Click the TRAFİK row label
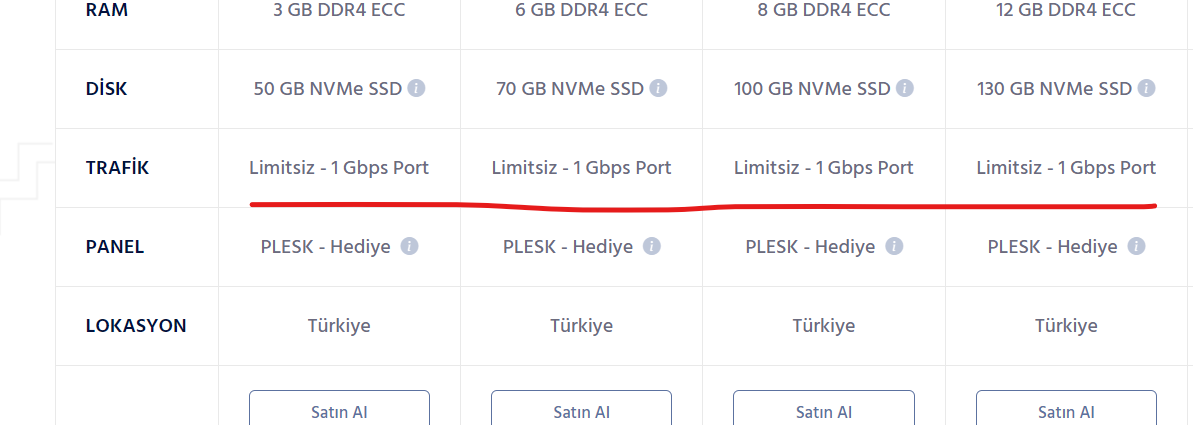 [117, 168]
